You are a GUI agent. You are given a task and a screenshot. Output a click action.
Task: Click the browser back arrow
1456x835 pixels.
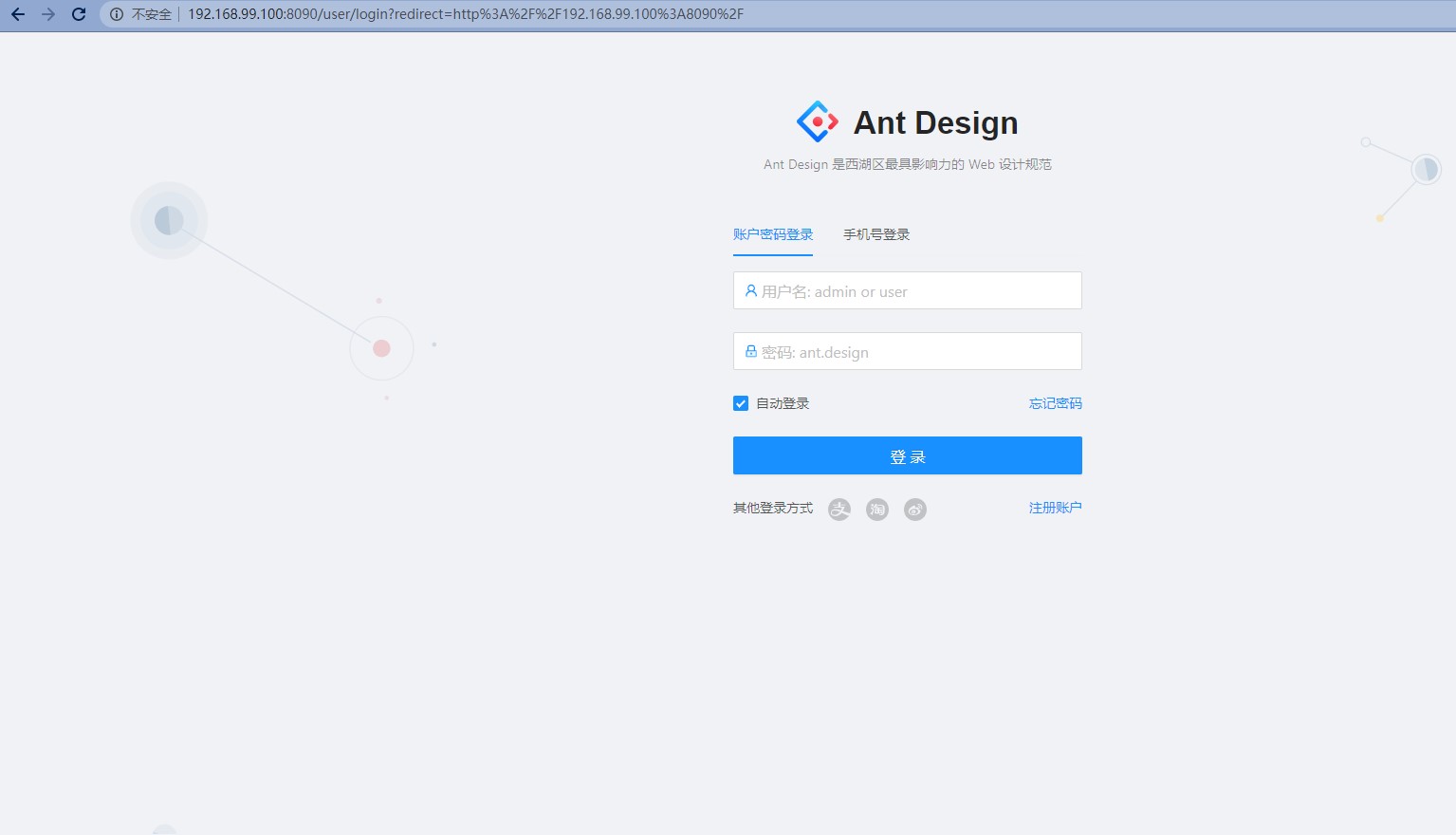[x=18, y=14]
